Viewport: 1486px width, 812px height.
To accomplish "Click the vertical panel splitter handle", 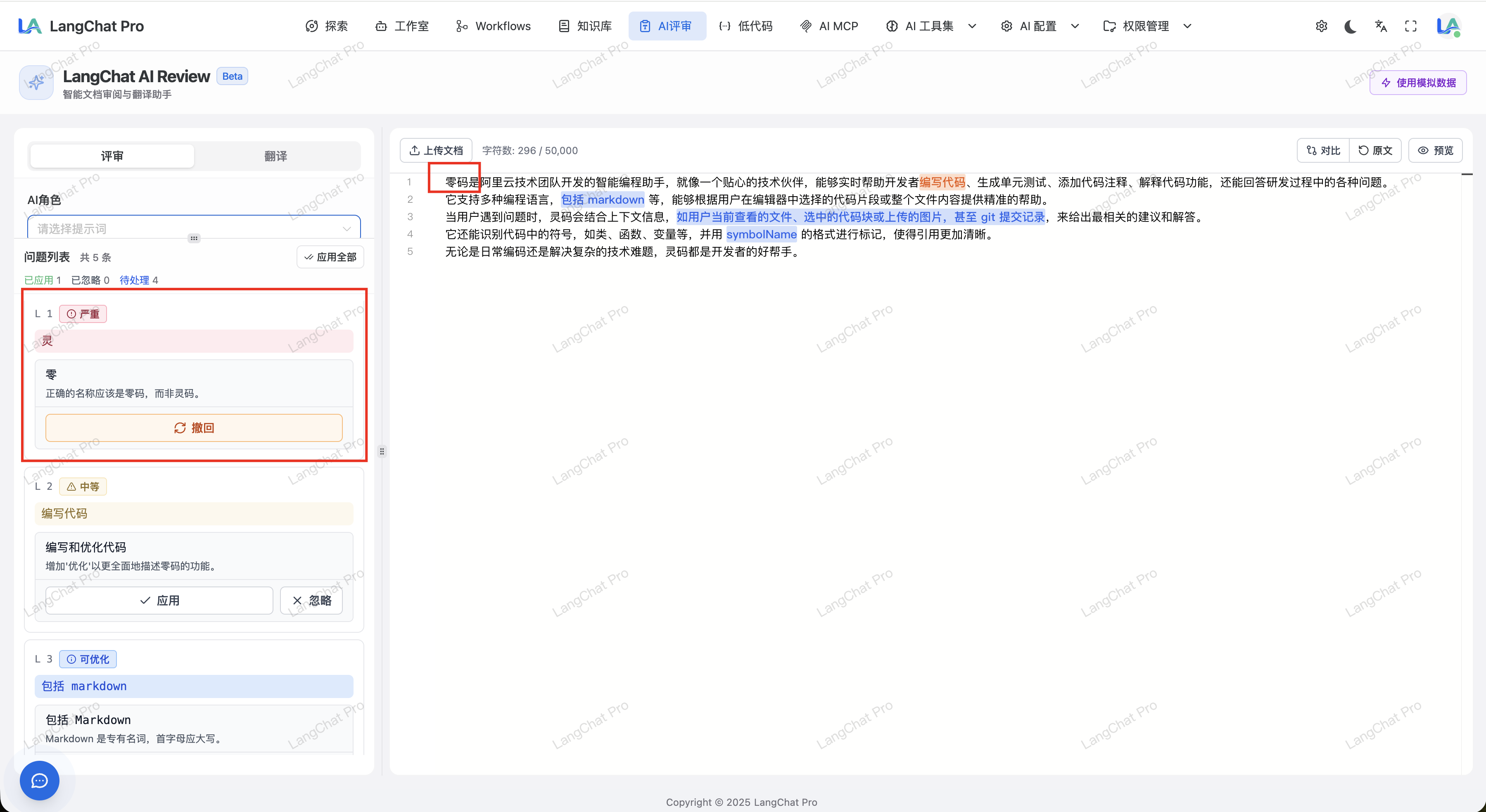I will pos(382,451).
